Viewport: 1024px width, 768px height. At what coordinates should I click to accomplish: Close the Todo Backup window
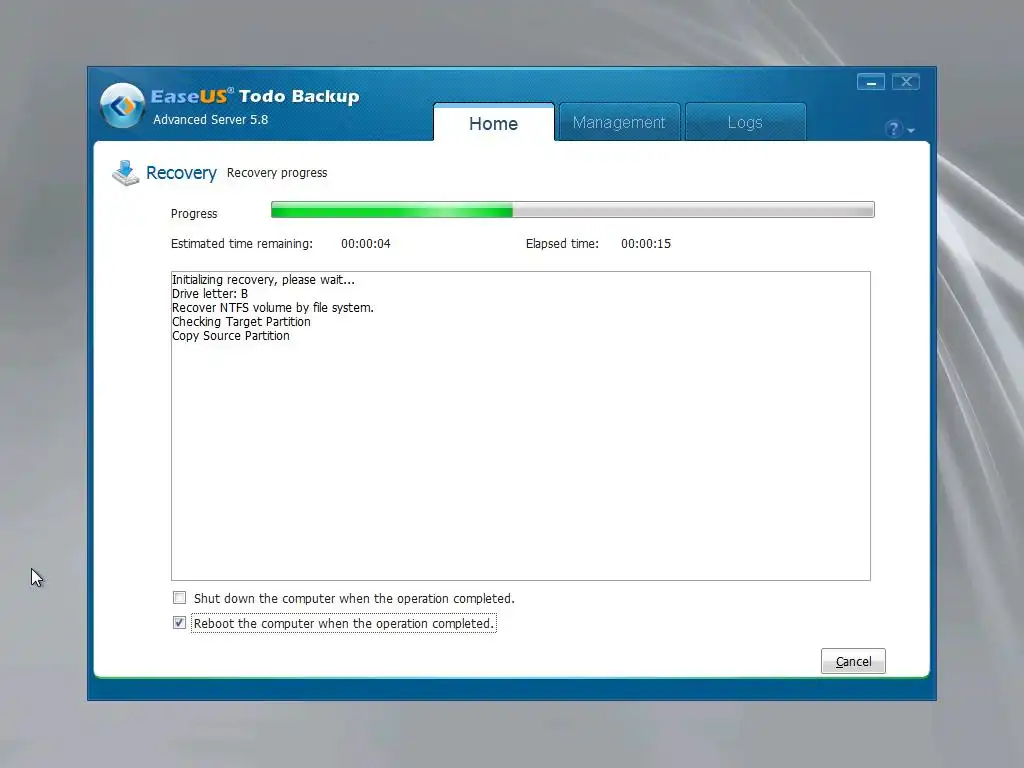(906, 82)
